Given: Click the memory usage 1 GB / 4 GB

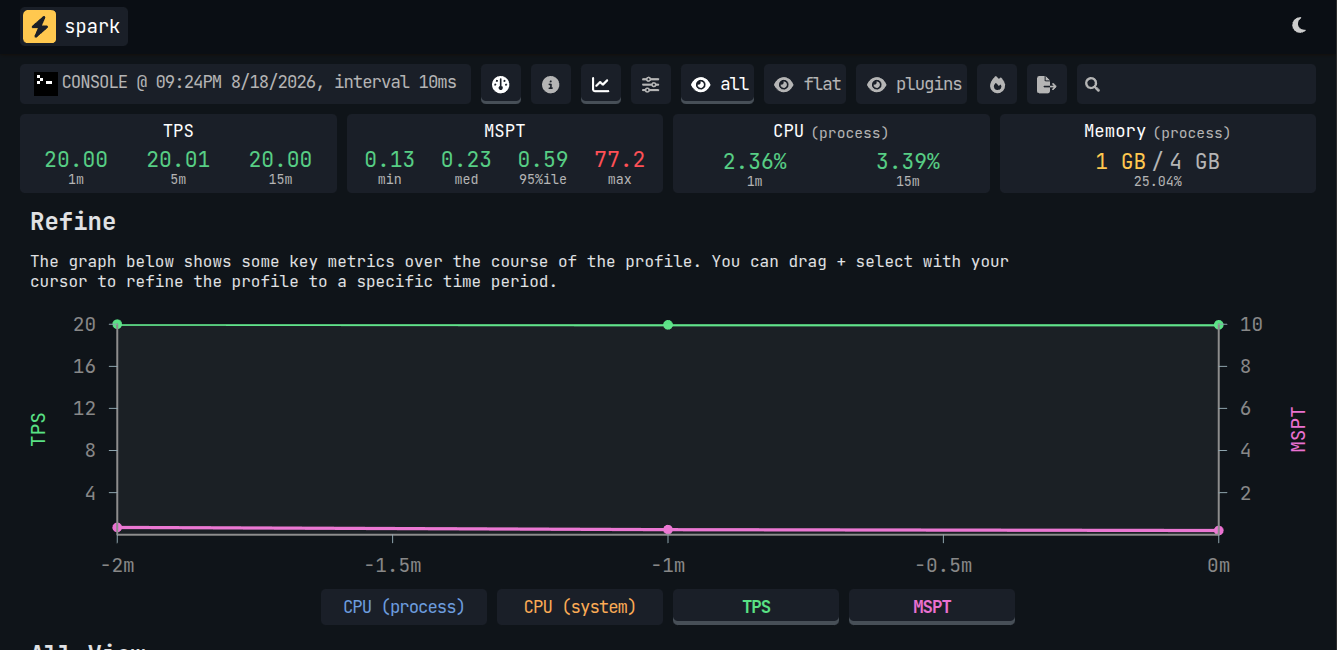Looking at the screenshot, I should coord(1157,161).
